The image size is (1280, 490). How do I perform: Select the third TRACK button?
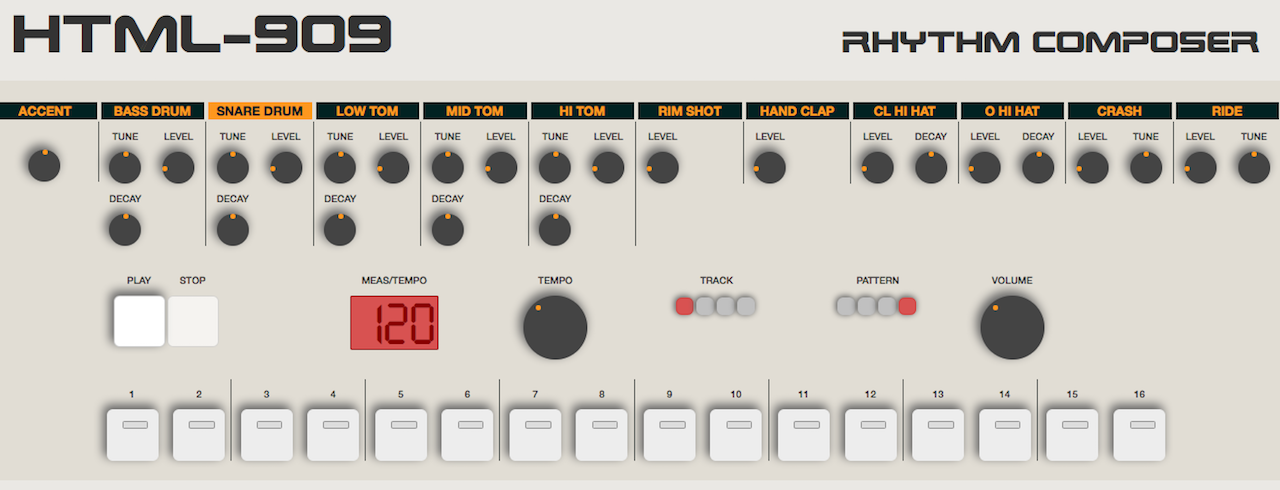[726, 306]
